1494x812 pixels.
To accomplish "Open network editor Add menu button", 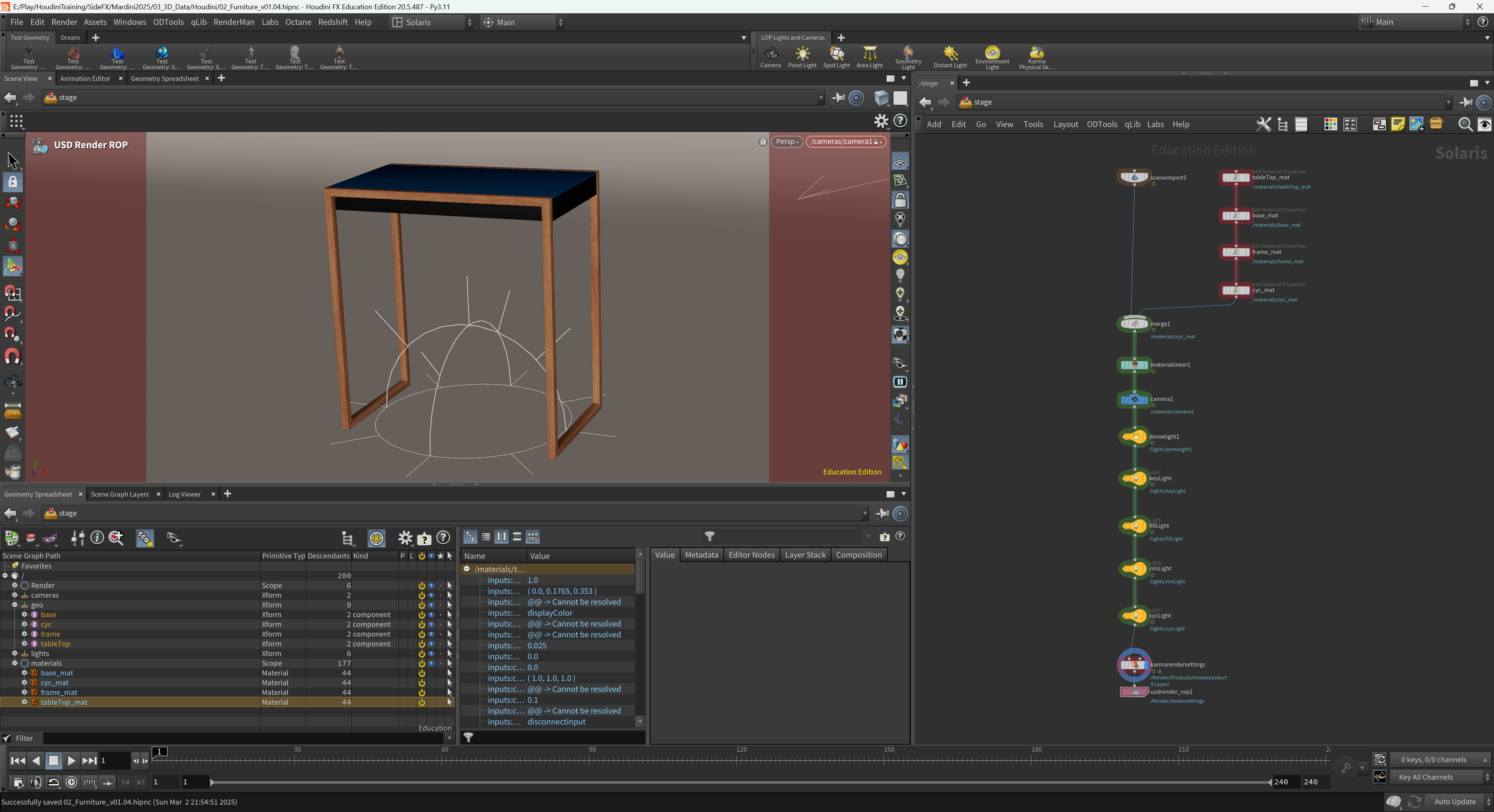I will pos(934,124).
